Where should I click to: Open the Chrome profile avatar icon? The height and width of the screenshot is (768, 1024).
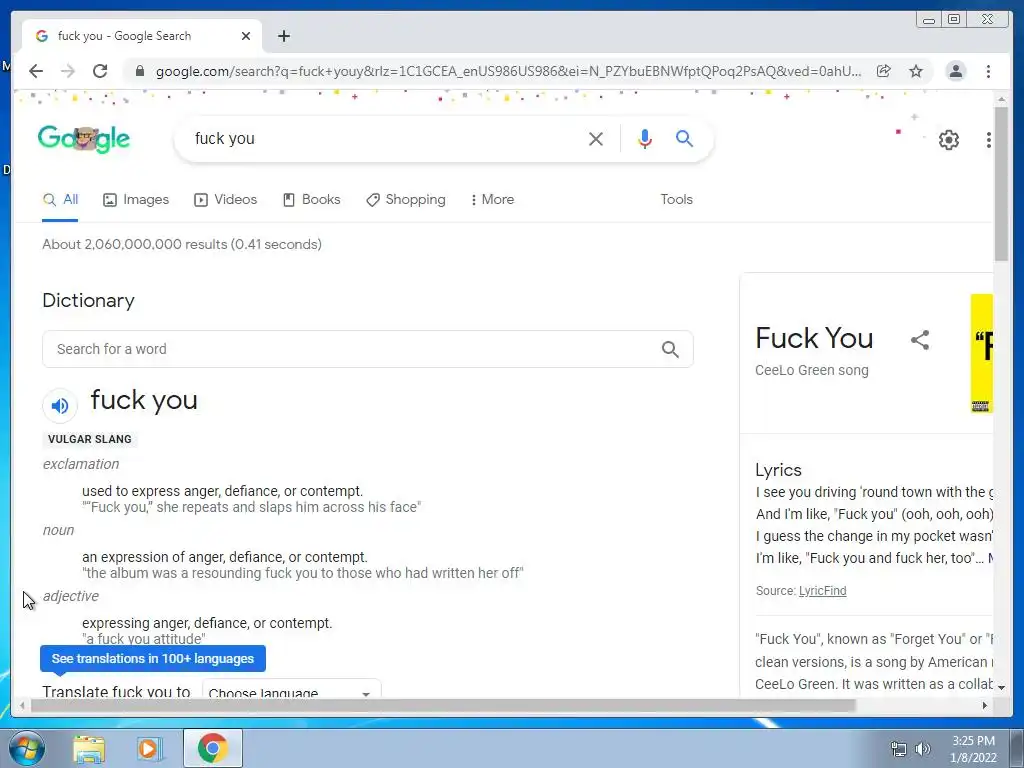(955, 71)
